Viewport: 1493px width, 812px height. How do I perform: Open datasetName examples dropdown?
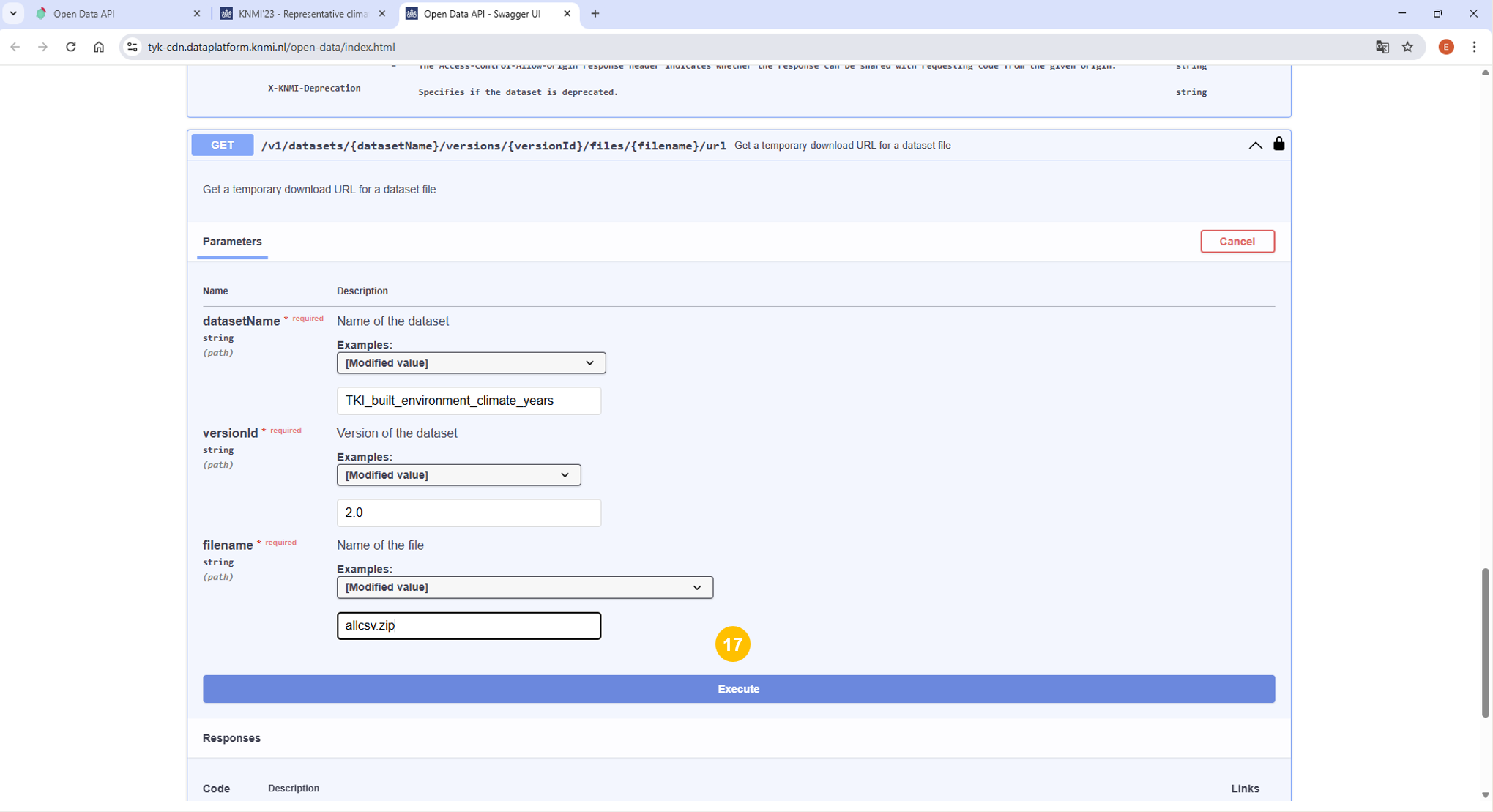(471, 363)
